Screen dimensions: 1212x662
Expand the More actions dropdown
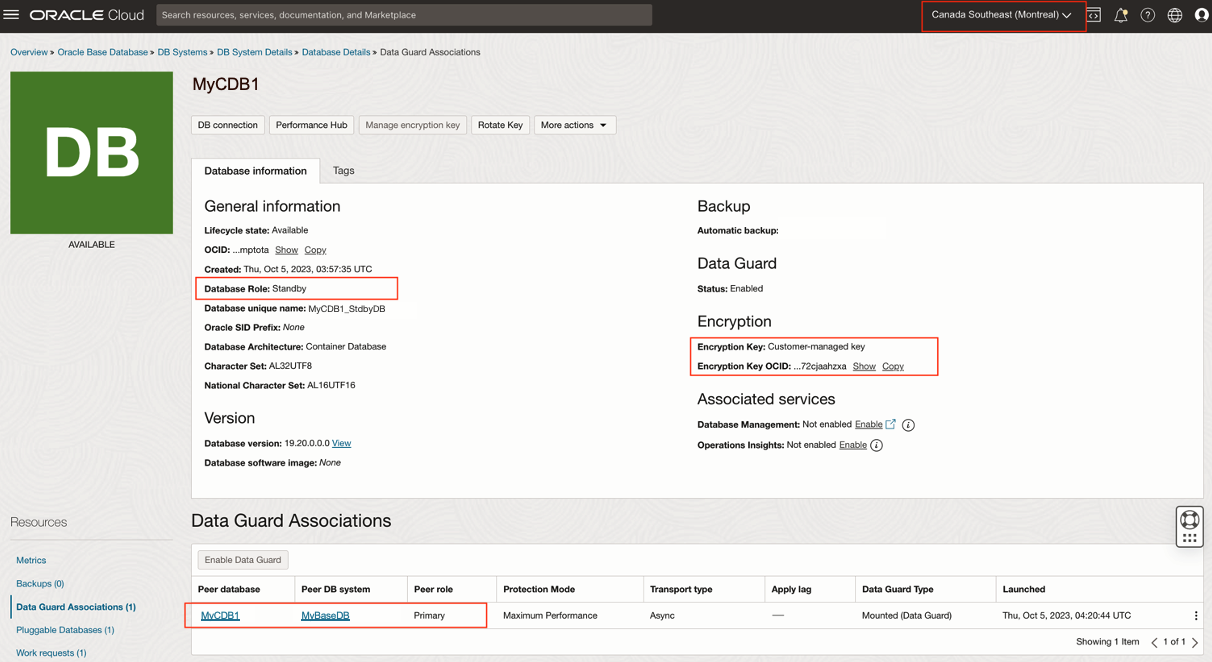pos(574,125)
